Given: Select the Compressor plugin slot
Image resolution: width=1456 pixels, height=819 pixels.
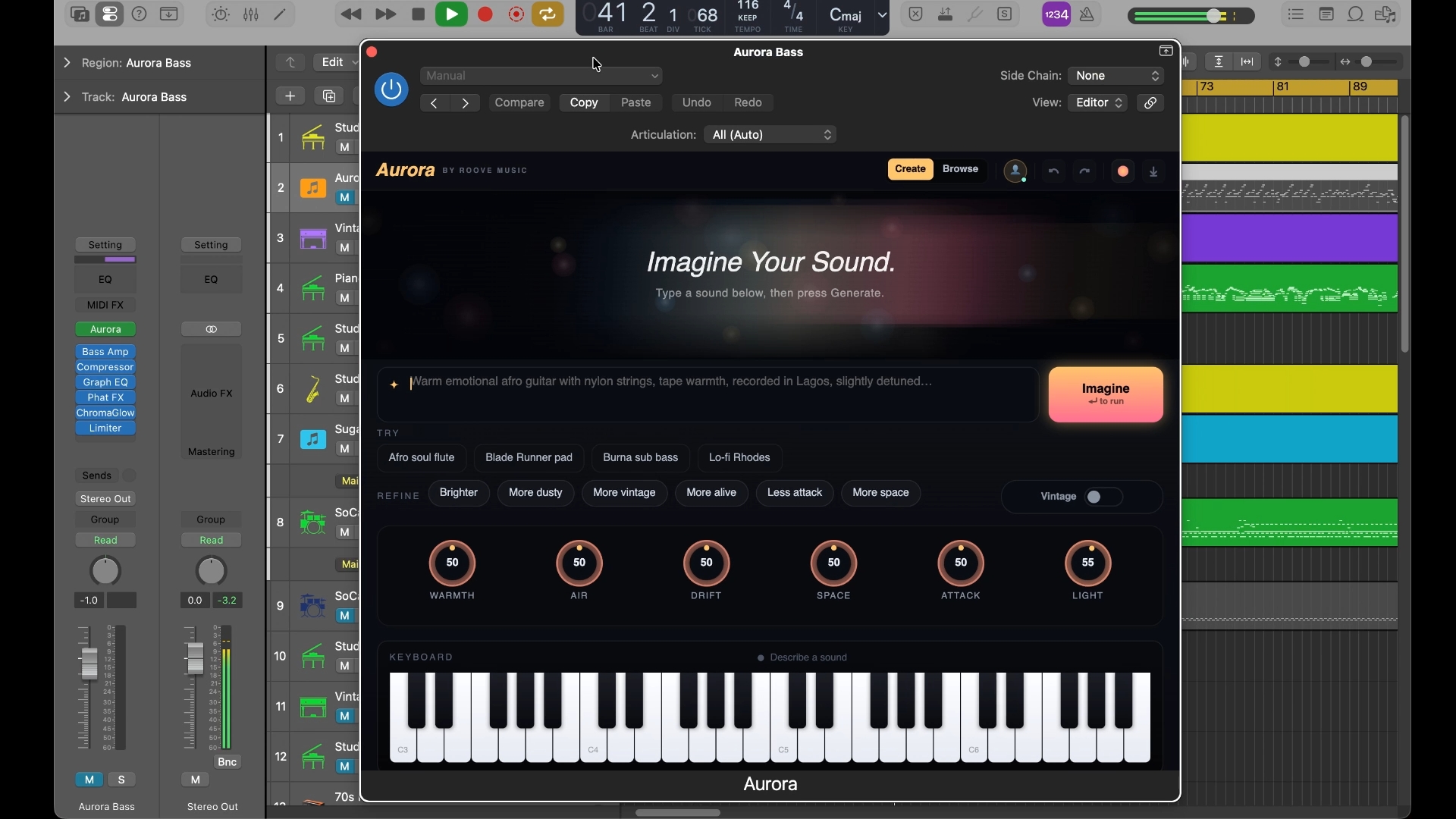Looking at the screenshot, I should pyautogui.click(x=105, y=367).
